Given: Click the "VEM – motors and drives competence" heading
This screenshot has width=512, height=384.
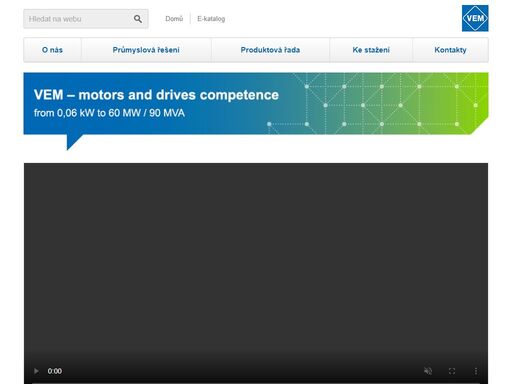Looking at the screenshot, I should coord(156,95).
